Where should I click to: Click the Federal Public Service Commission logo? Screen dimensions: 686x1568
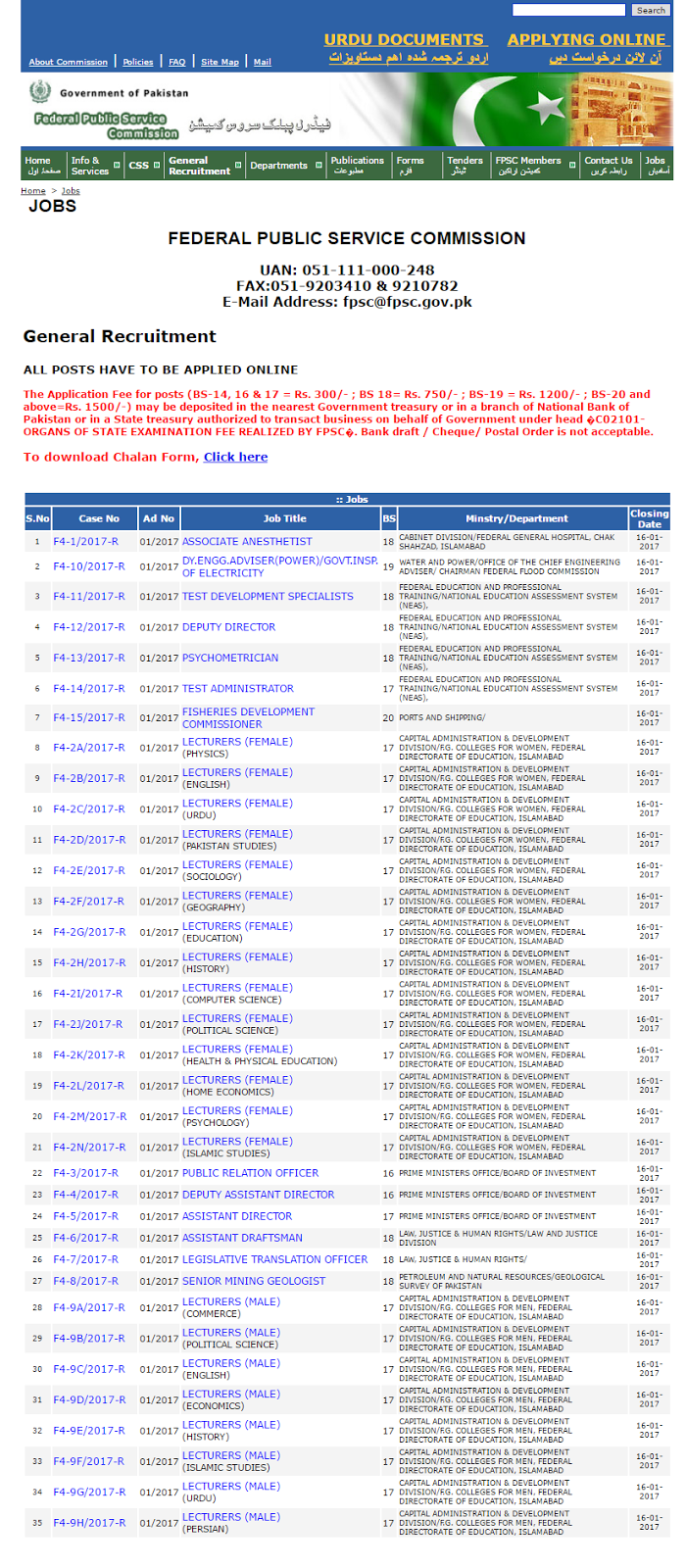[x=106, y=125]
